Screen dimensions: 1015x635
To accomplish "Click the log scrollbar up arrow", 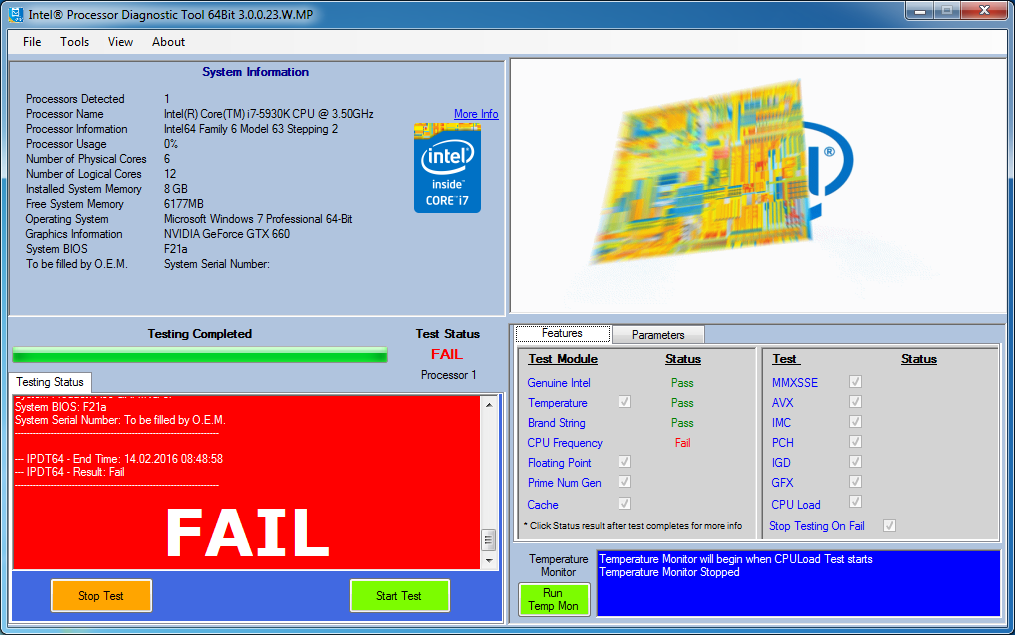I will (489, 405).
